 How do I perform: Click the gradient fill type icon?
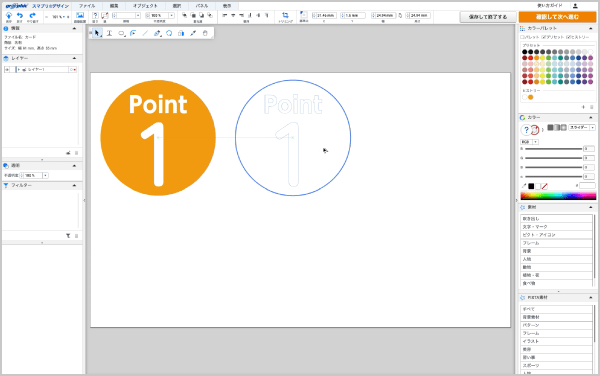click(557, 128)
